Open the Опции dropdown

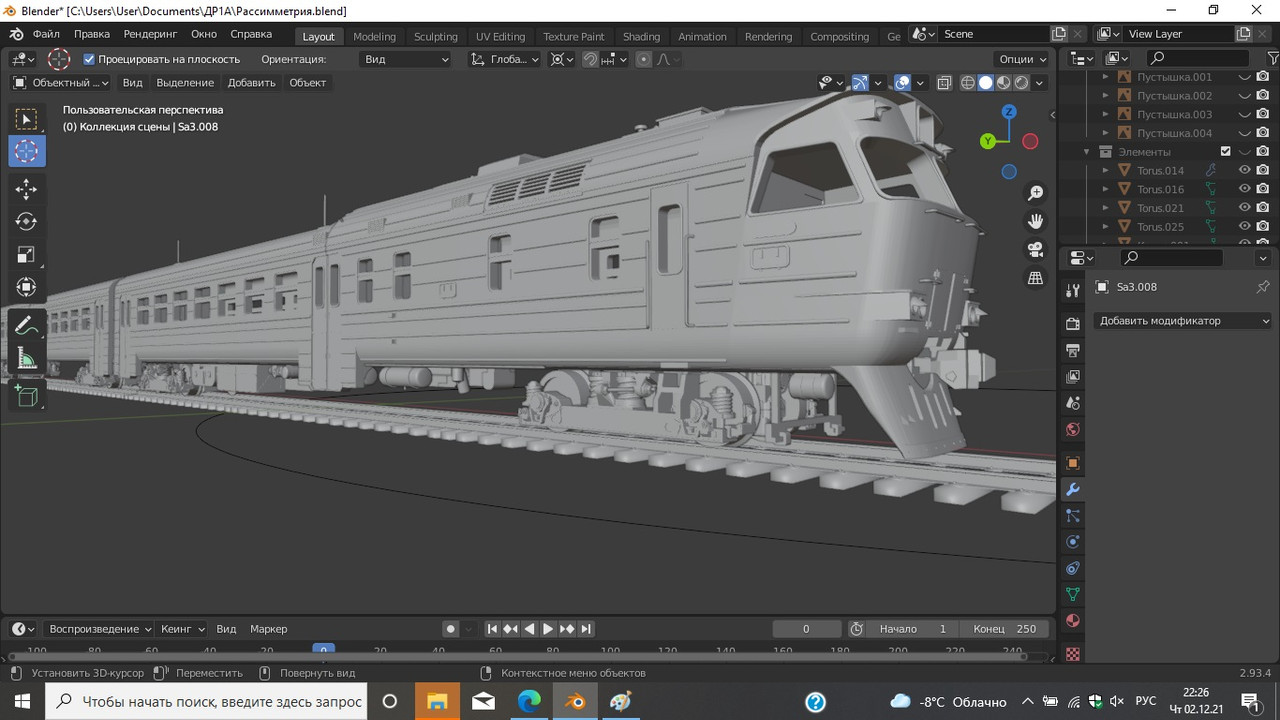(1023, 59)
